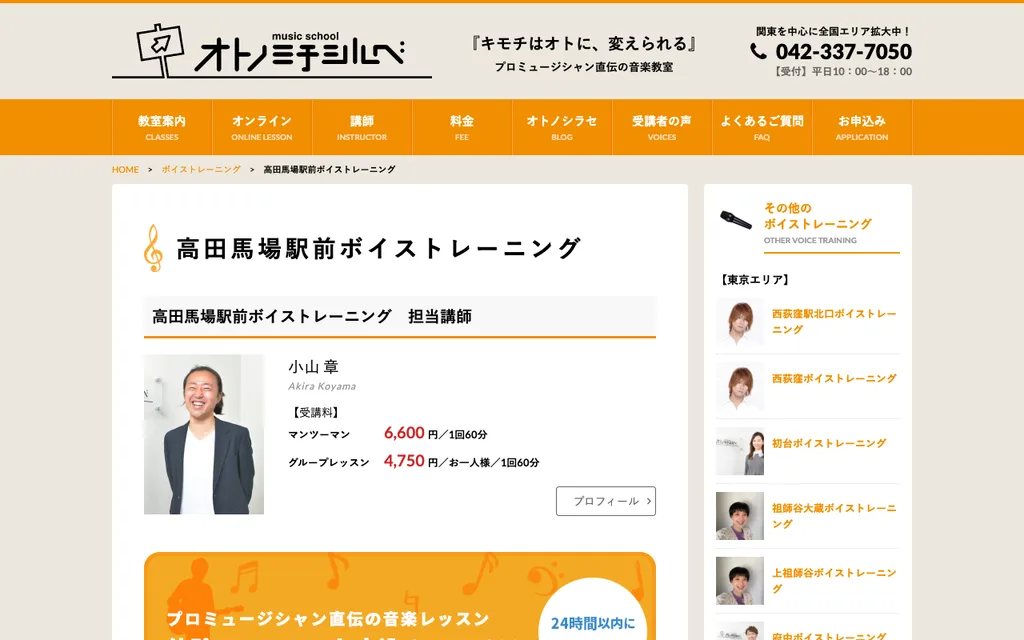The height and width of the screenshot is (640, 1024).
Task: Click the main page title 高田馬場駅前ボイストレーニング
Action: [x=378, y=248]
